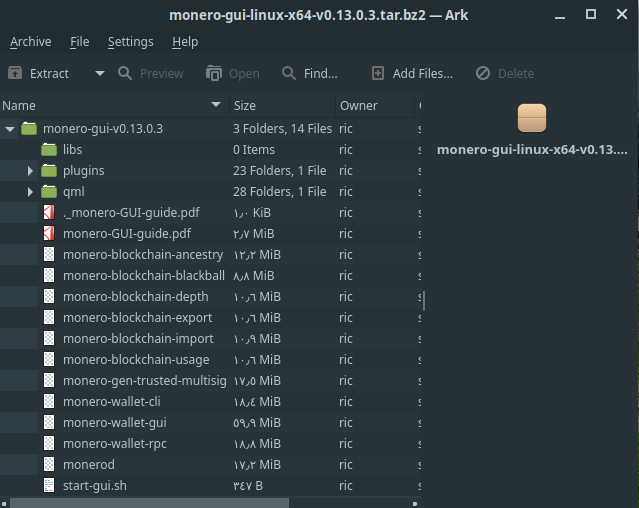The height and width of the screenshot is (508, 639).
Task: Click the Open toolbar icon
Action: pos(214,73)
